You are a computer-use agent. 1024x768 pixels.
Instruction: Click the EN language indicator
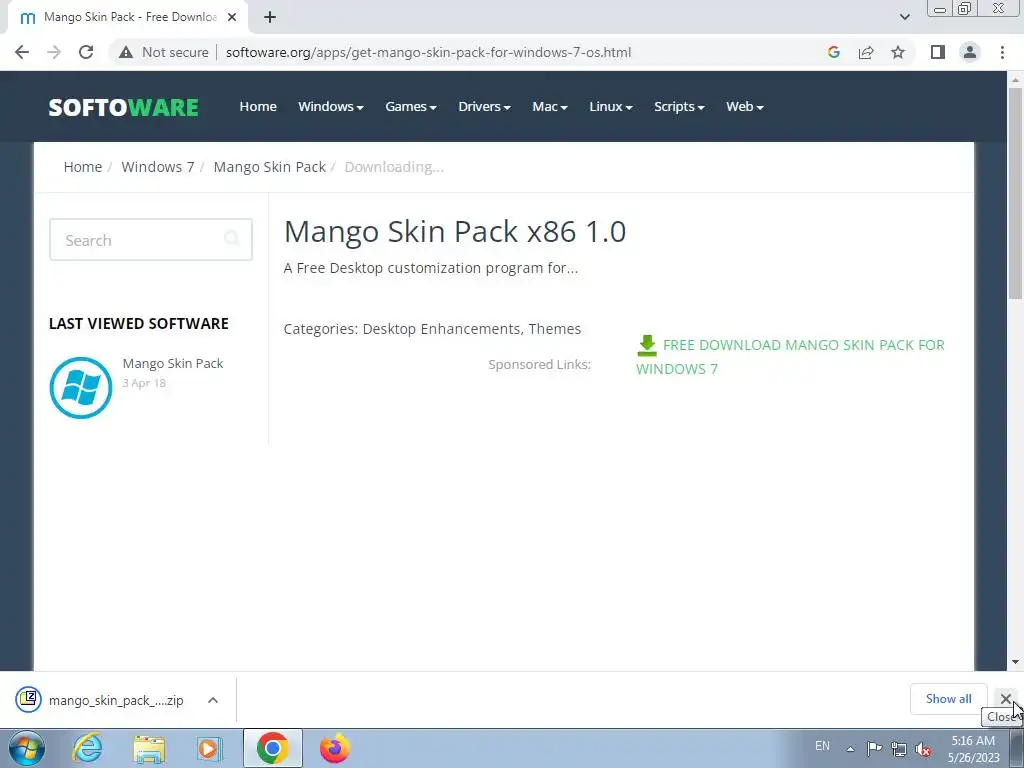click(822, 746)
